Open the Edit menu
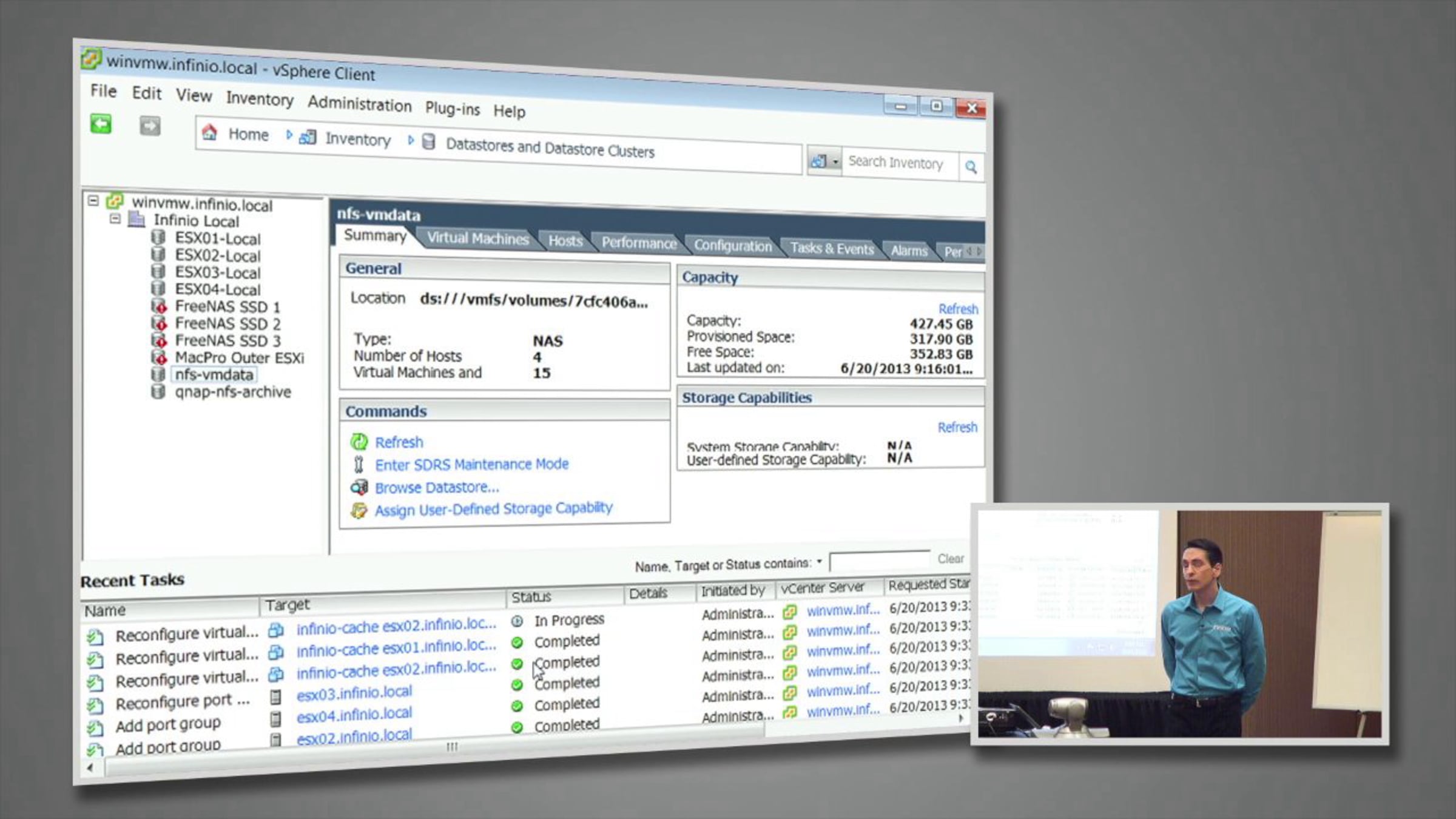The width and height of the screenshot is (1456, 819). click(147, 93)
